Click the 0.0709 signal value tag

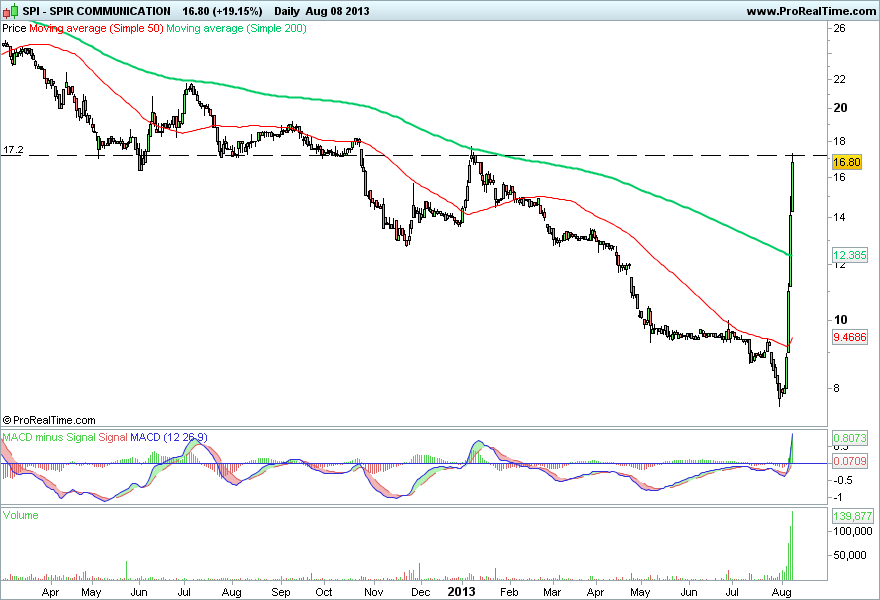click(849, 461)
